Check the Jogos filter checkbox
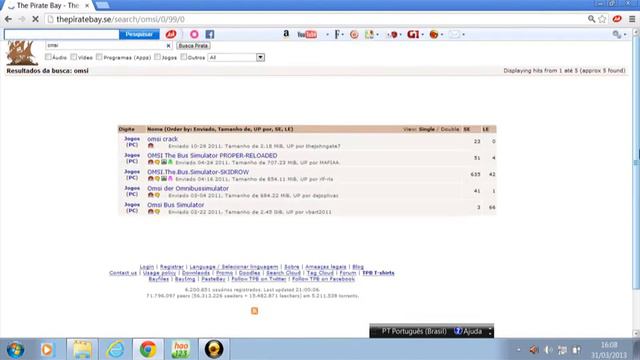Screen dimensions: 640x360 158,57
